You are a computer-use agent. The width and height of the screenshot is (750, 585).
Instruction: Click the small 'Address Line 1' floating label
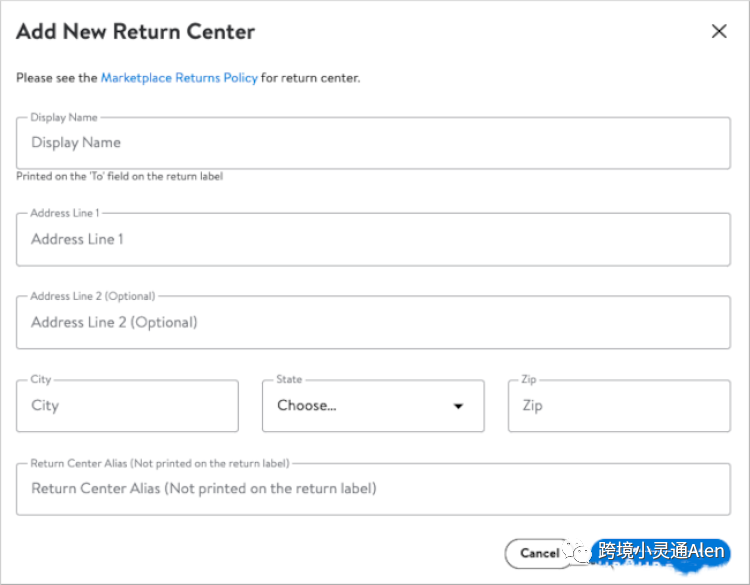(64, 213)
